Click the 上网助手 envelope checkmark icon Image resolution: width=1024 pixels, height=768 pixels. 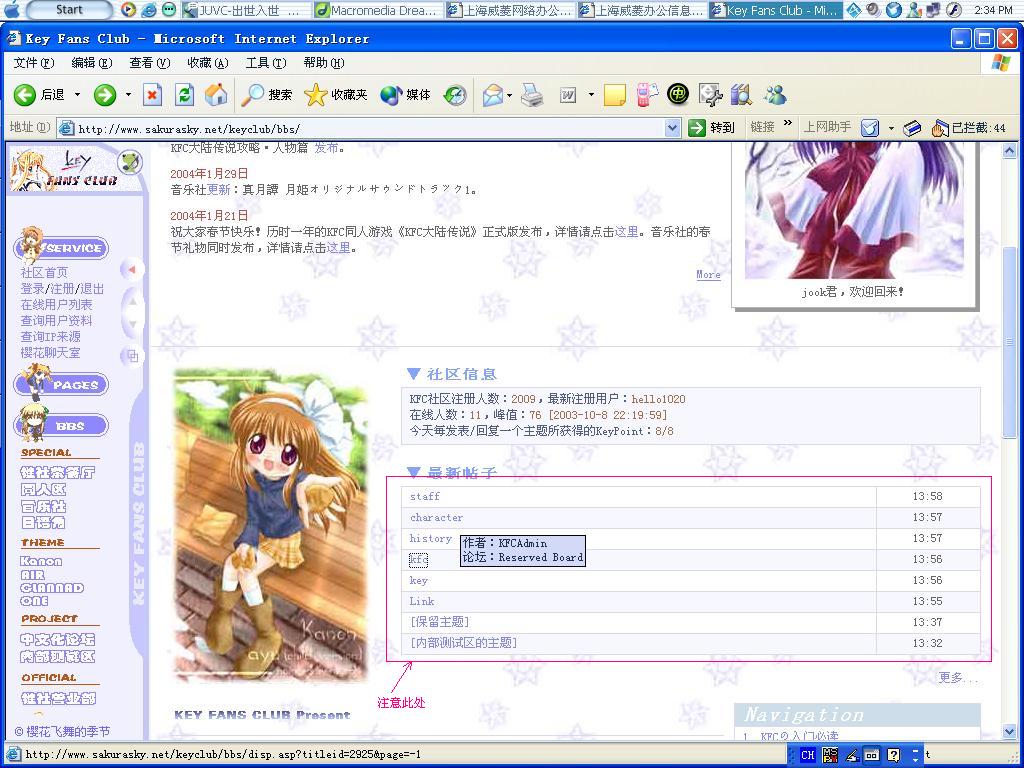coord(871,128)
